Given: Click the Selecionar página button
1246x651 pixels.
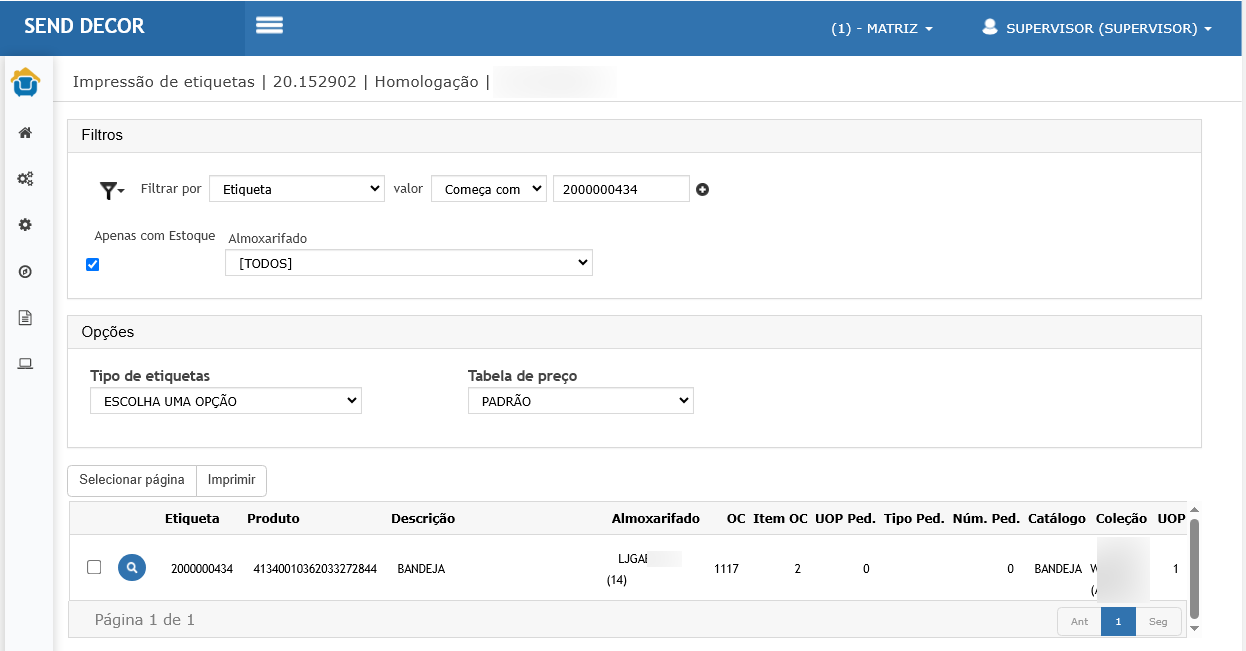Looking at the screenshot, I should [x=132, y=480].
